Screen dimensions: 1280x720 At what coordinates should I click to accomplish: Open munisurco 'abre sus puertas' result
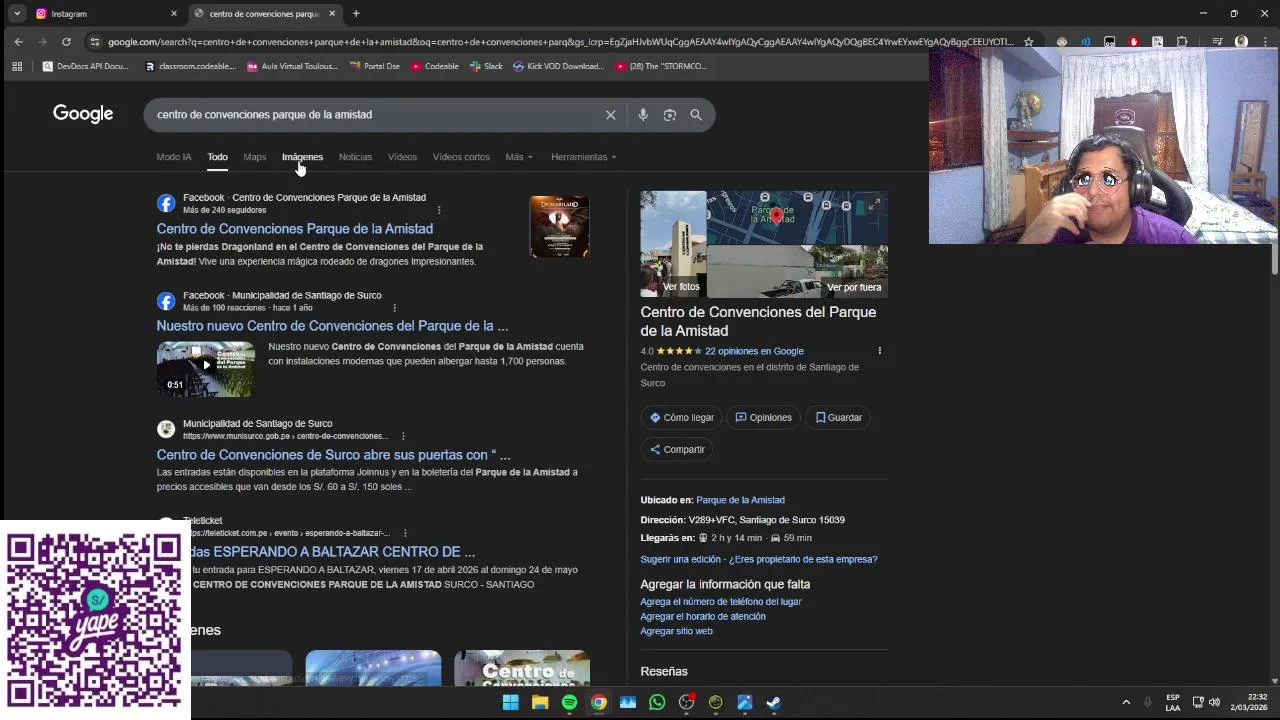point(333,455)
